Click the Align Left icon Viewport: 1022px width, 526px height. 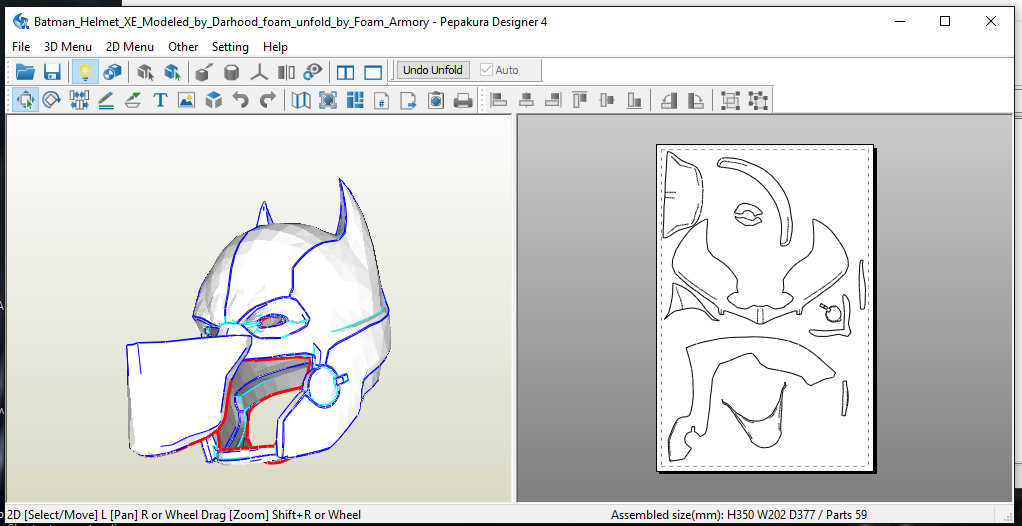click(499, 100)
